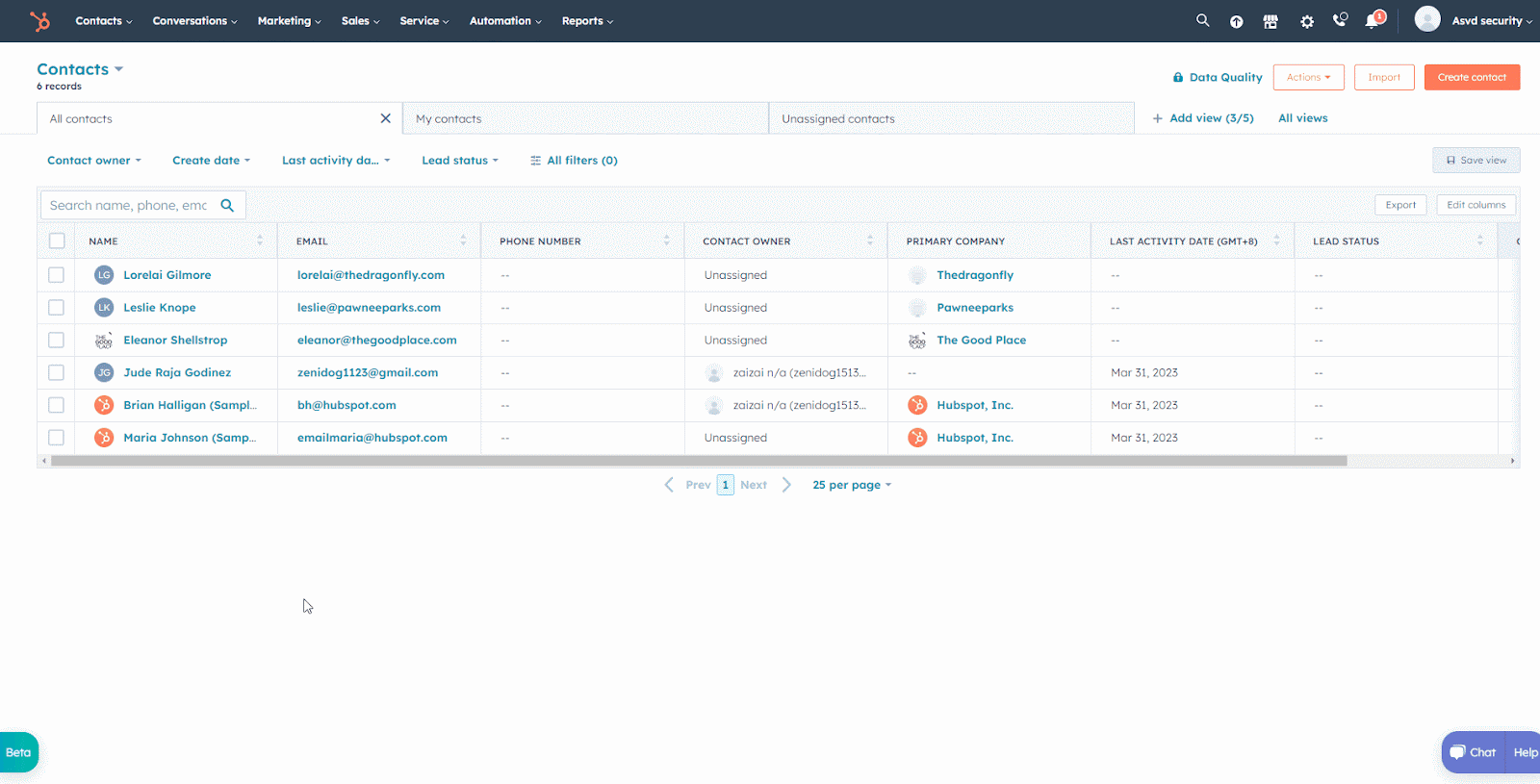The height and width of the screenshot is (784, 1540).
Task: Open the Automation navigation menu
Action: 505,21
